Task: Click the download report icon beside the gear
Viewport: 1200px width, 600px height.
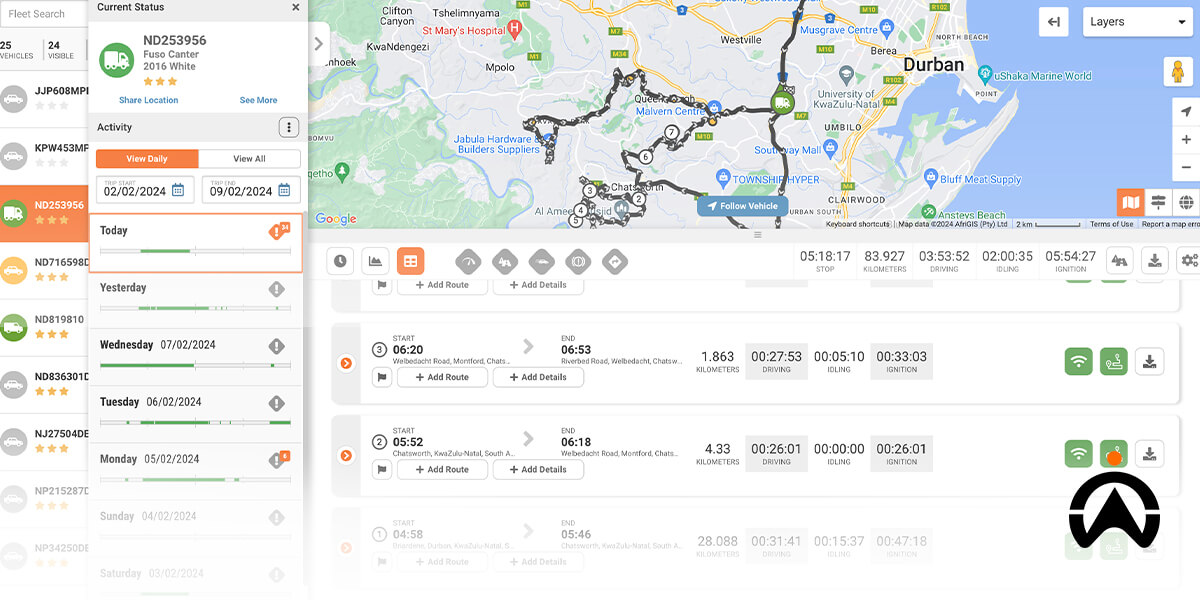Action: 1155,260
